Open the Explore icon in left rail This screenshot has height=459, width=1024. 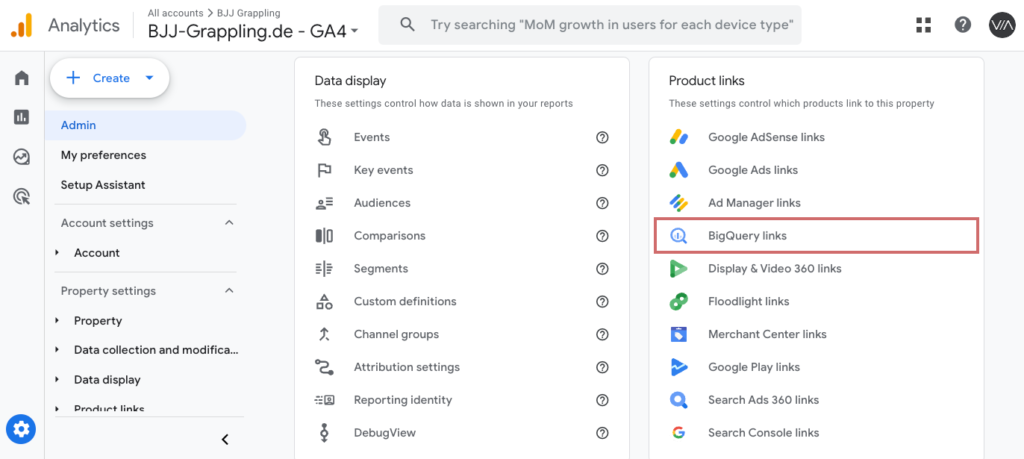(x=21, y=157)
